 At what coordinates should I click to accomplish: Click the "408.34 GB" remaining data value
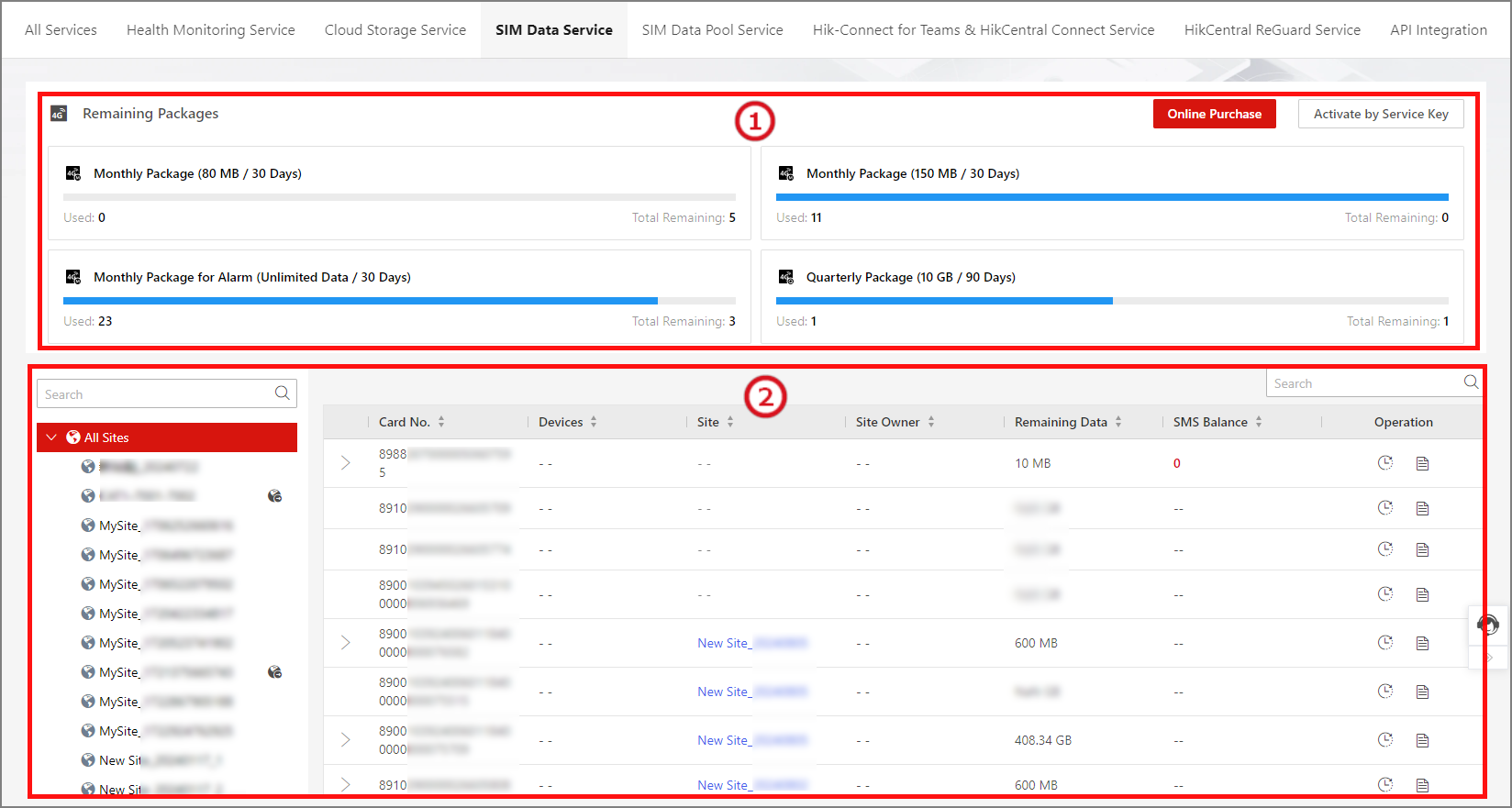pyautogui.click(x=1043, y=740)
